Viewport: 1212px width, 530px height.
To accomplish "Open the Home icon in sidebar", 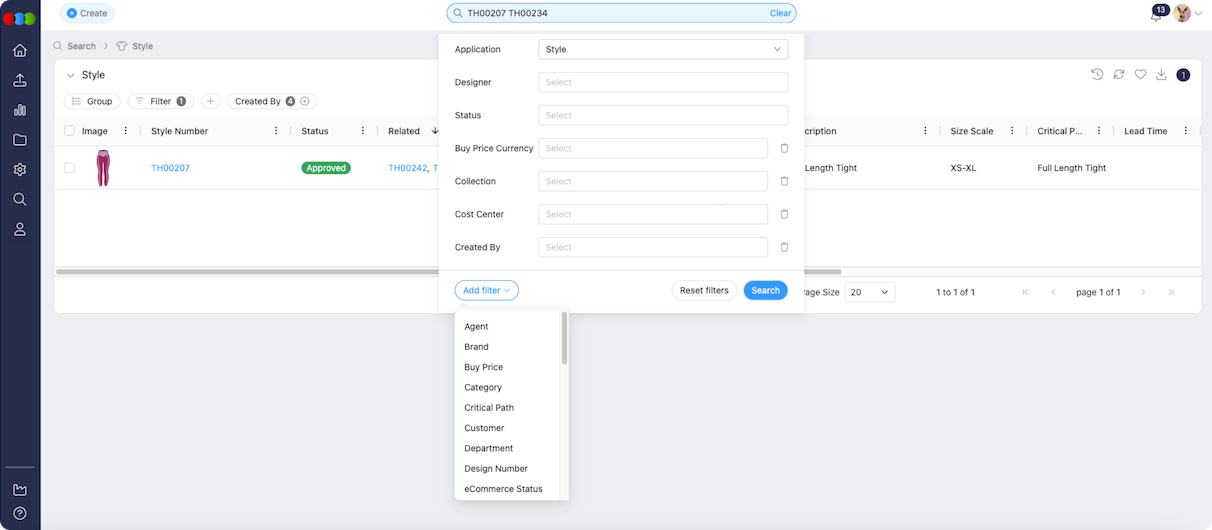I will pos(20,51).
